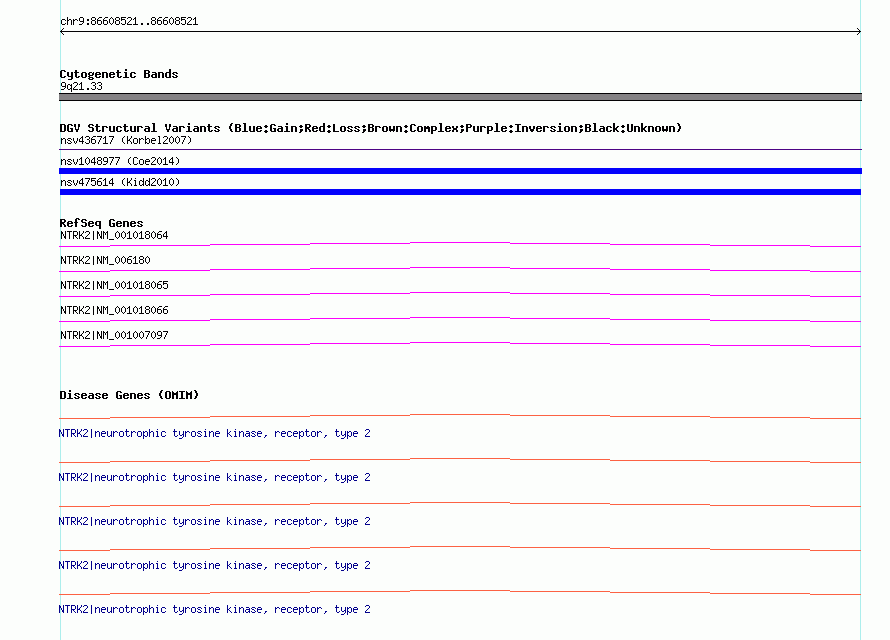Open the second NTRK2 neurotrophic tyrosine kinase link
This screenshot has width=890, height=640.
[215, 478]
